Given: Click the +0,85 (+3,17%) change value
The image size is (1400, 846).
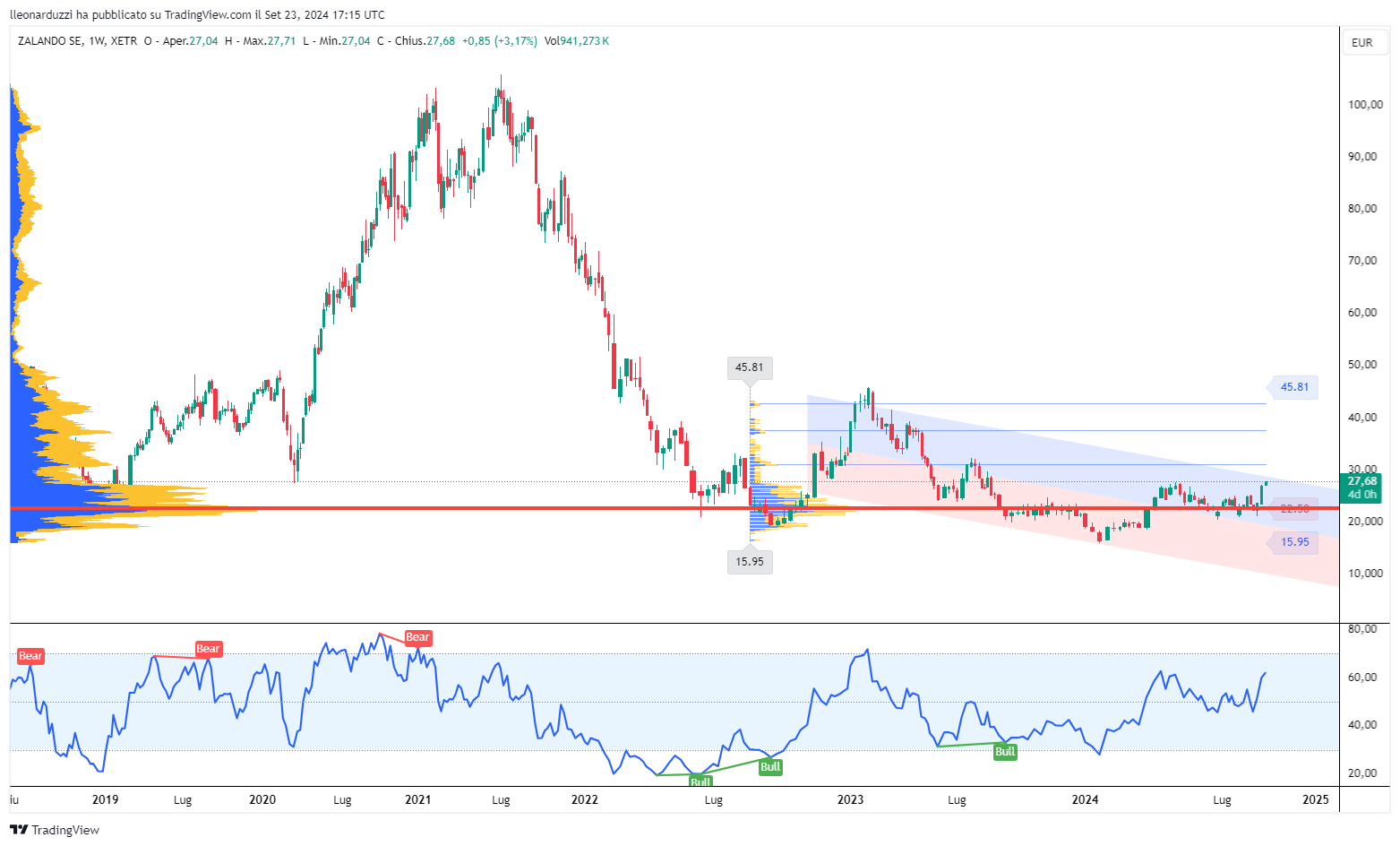Looking at the screenshot, I should pyautogui.click(x=499, y=41).
